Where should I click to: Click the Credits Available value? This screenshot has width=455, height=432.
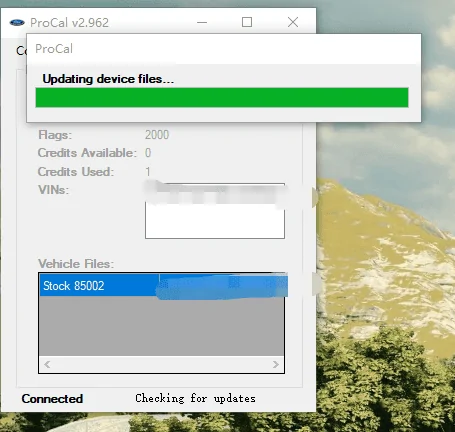[148, 153]
